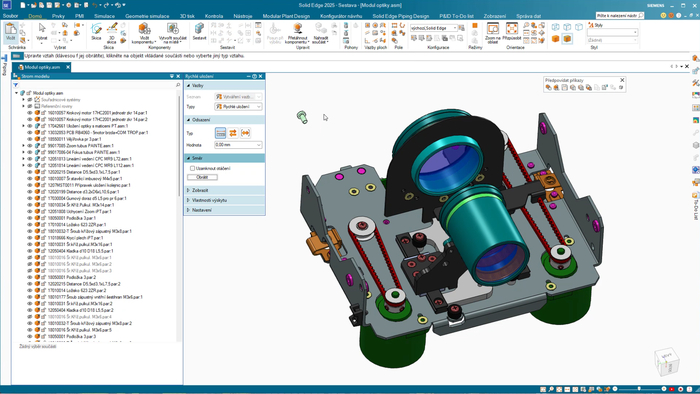Click the shaded with edges view style icon
Image resolution: width=700 pixels, height=394 pixels.
click(567, 39)
